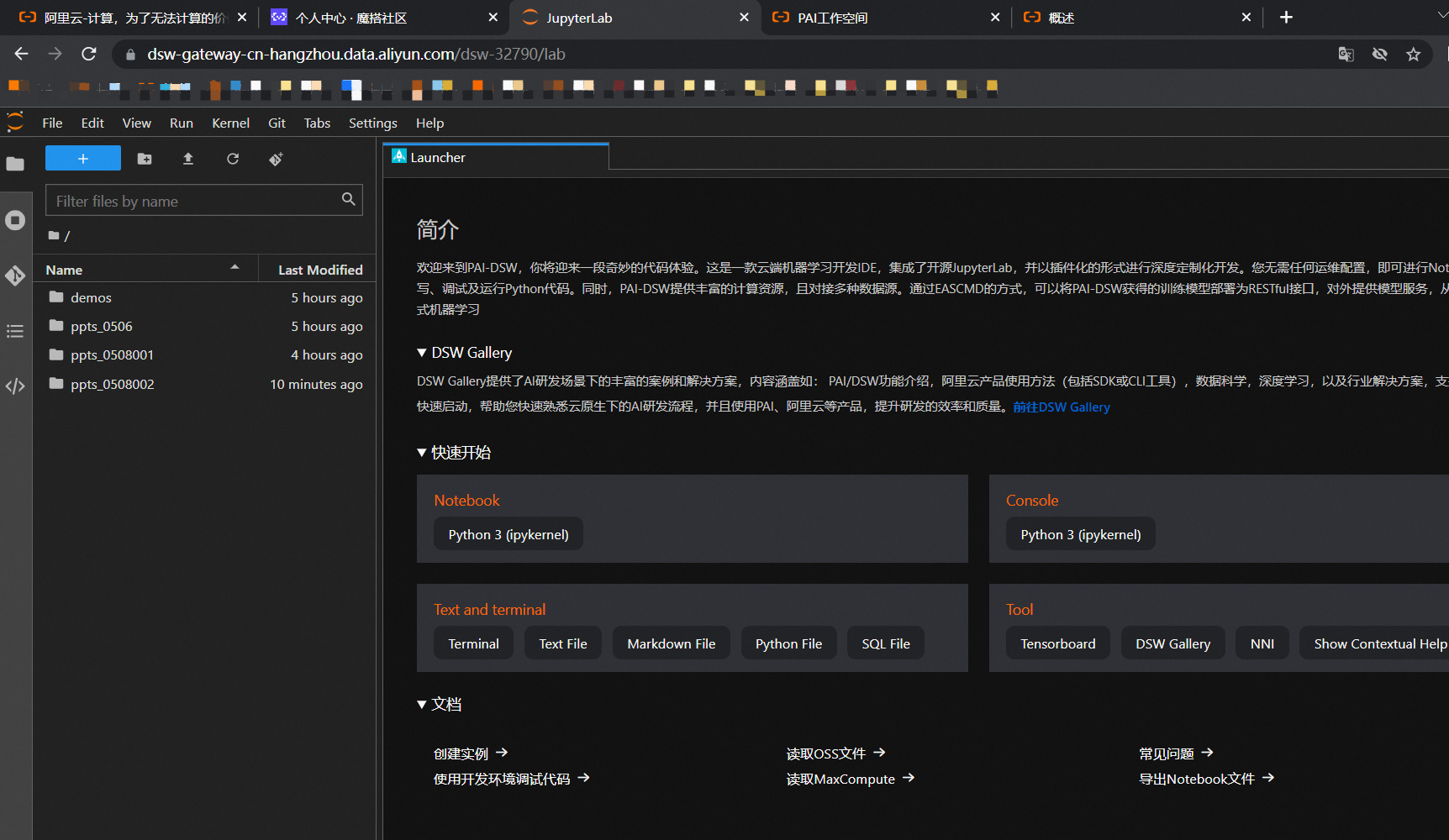Viewport: 1449px width, 840px height.
Task: Create a new Python File
Action: point(788,643)
